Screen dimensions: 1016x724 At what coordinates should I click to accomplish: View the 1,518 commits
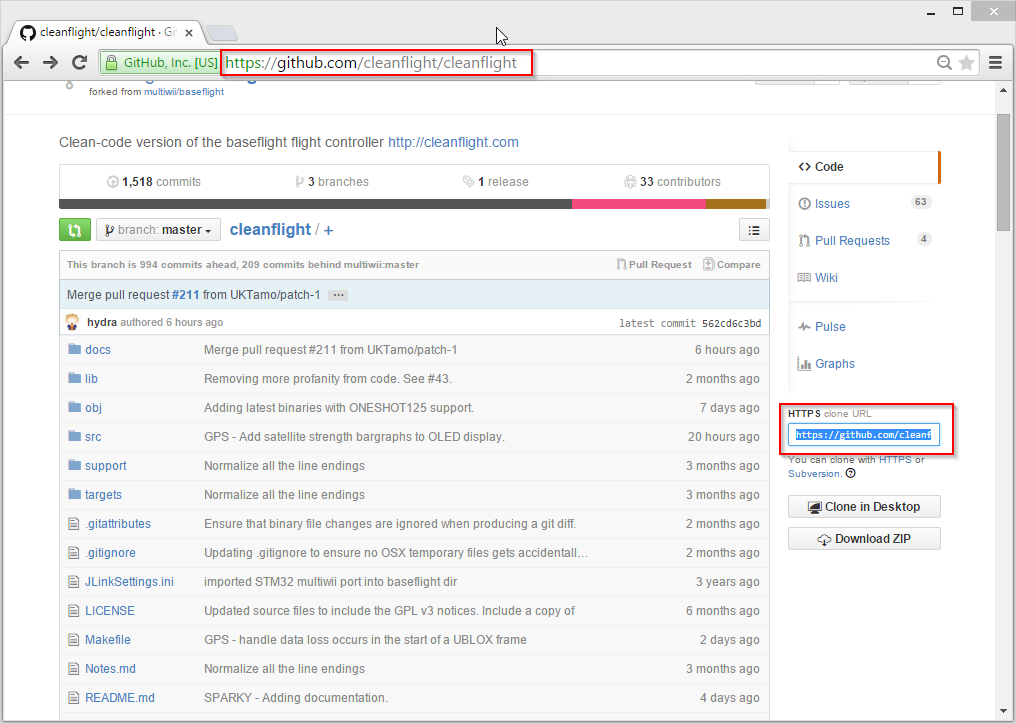point(154,182)
